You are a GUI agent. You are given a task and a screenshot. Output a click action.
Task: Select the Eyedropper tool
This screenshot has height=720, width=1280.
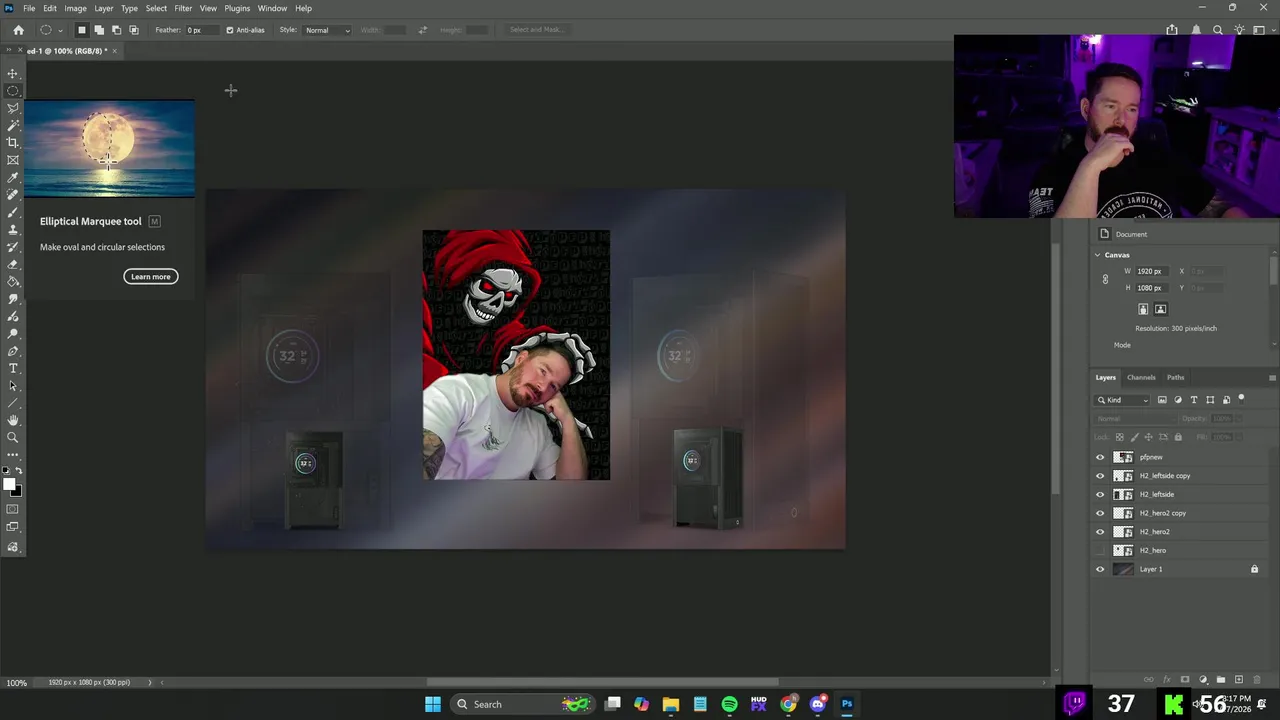click(13, 177)
